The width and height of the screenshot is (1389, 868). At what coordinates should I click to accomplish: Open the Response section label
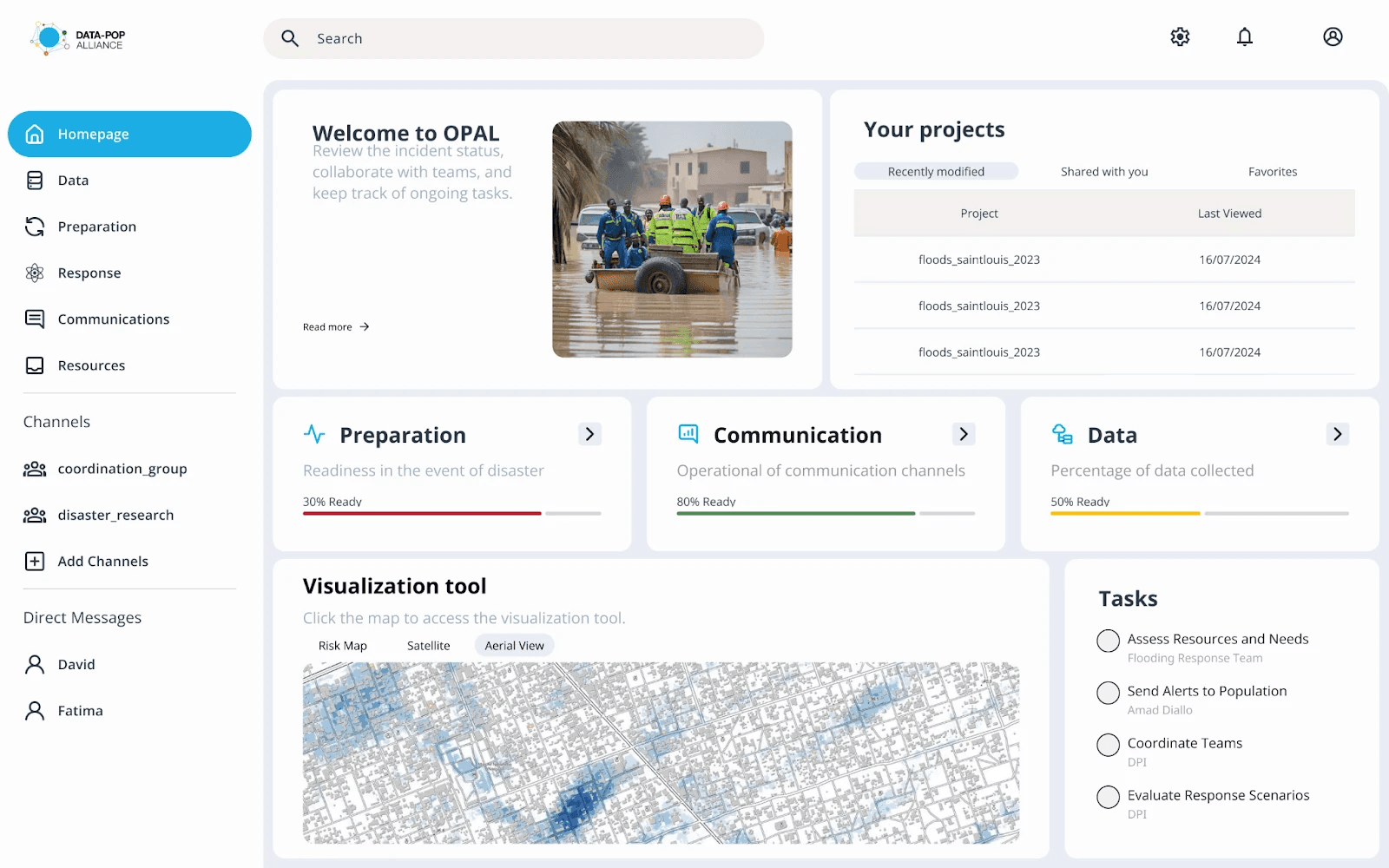coord(89,273)
